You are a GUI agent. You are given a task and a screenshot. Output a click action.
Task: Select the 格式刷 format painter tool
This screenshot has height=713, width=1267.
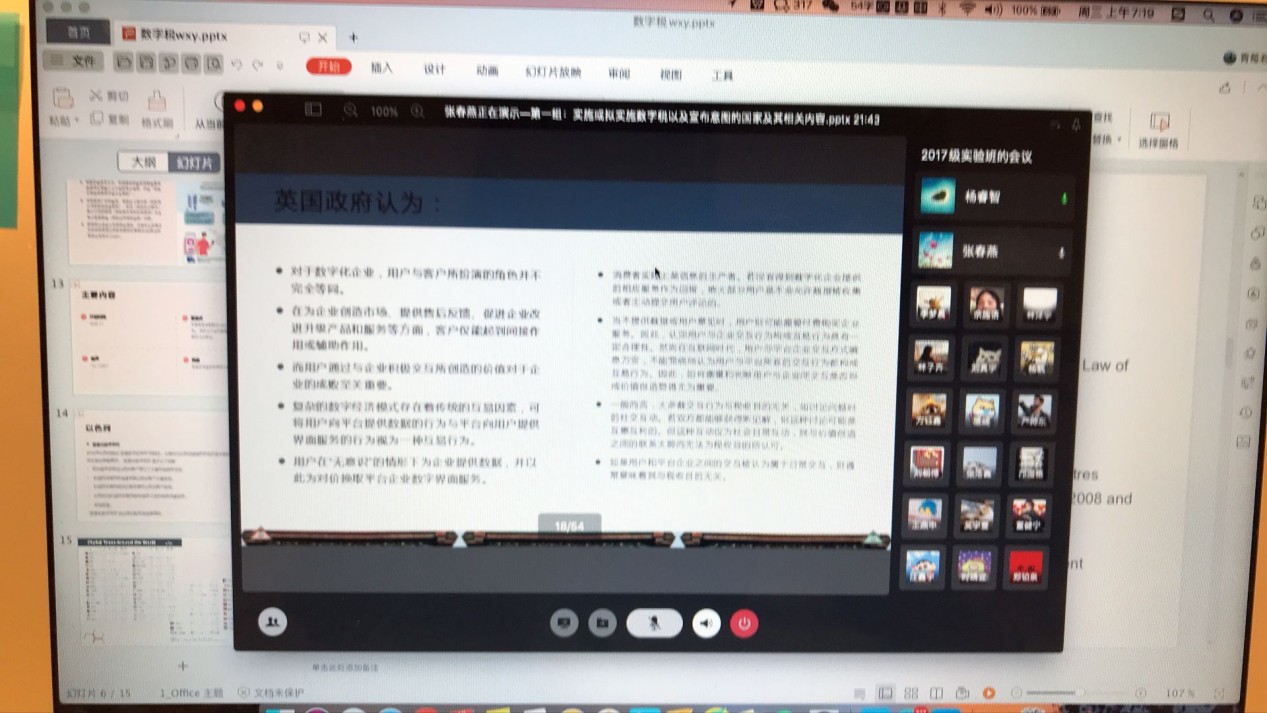coord(157,103)
